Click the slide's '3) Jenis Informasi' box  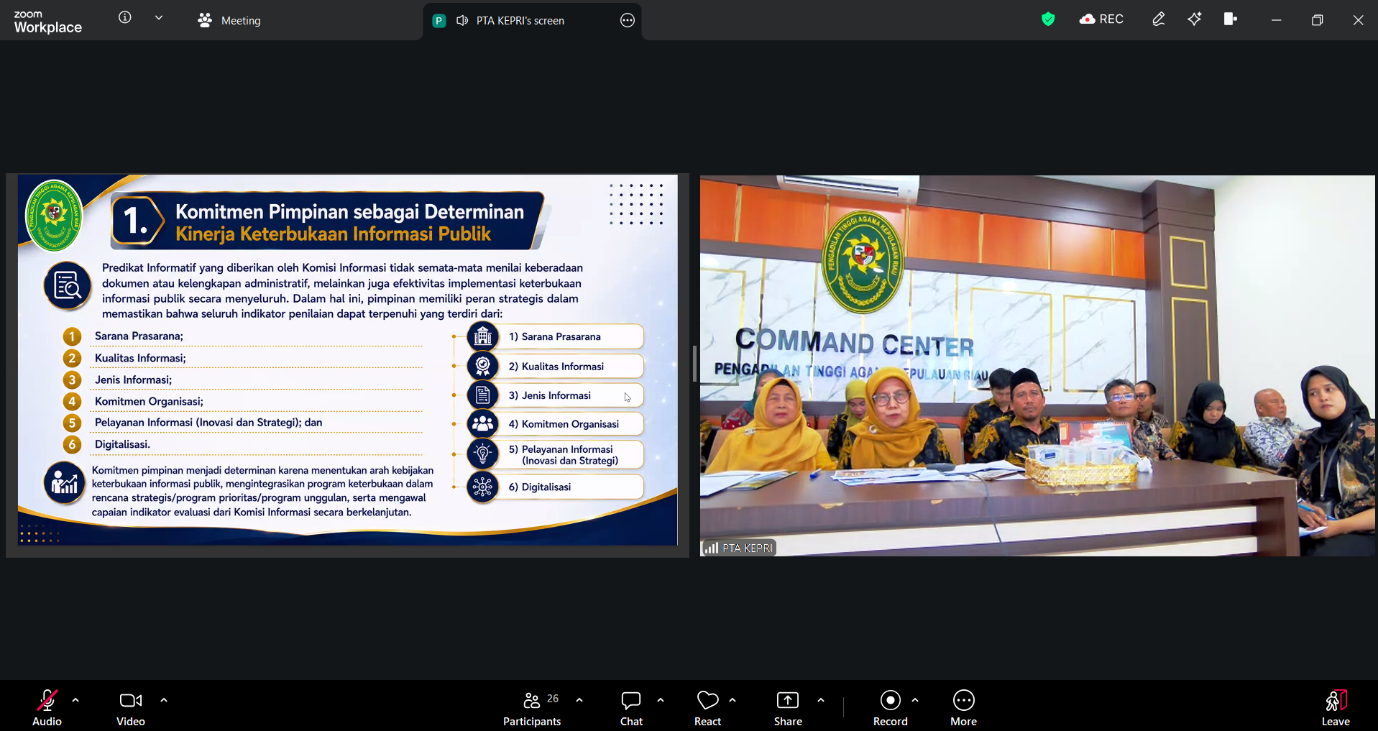click(x=555, y=395)
